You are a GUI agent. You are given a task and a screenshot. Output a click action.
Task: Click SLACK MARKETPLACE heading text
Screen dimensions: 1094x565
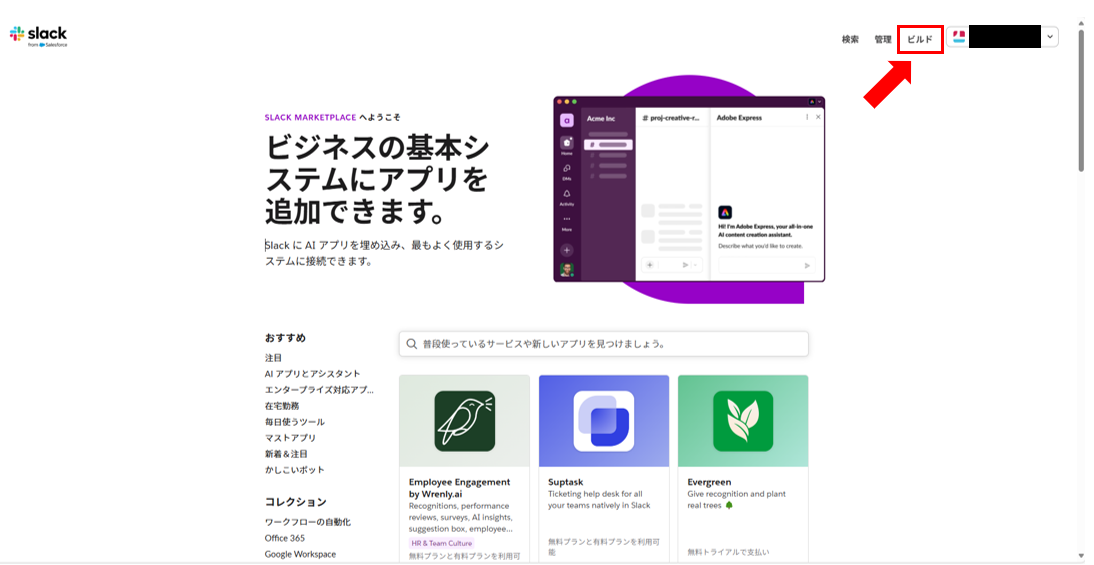[x=310, y=117]
